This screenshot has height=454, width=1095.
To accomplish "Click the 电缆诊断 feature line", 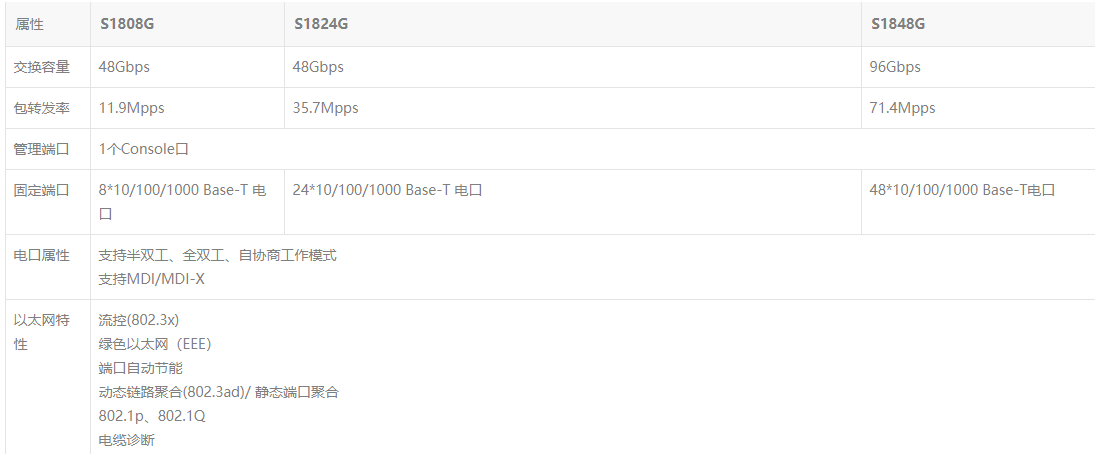I will click(126, 440).
